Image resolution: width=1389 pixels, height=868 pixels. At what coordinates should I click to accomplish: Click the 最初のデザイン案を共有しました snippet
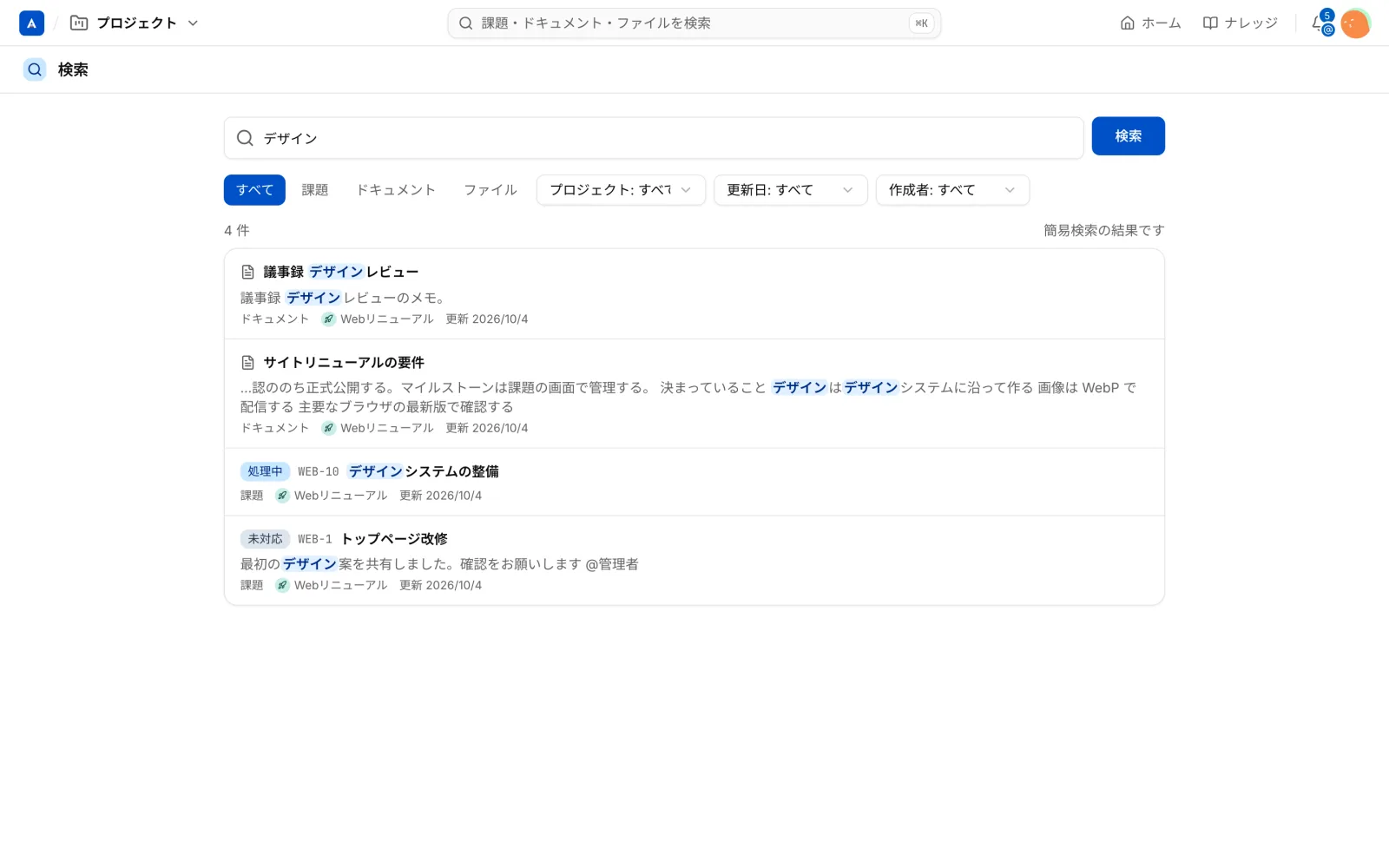click(439, 564)
